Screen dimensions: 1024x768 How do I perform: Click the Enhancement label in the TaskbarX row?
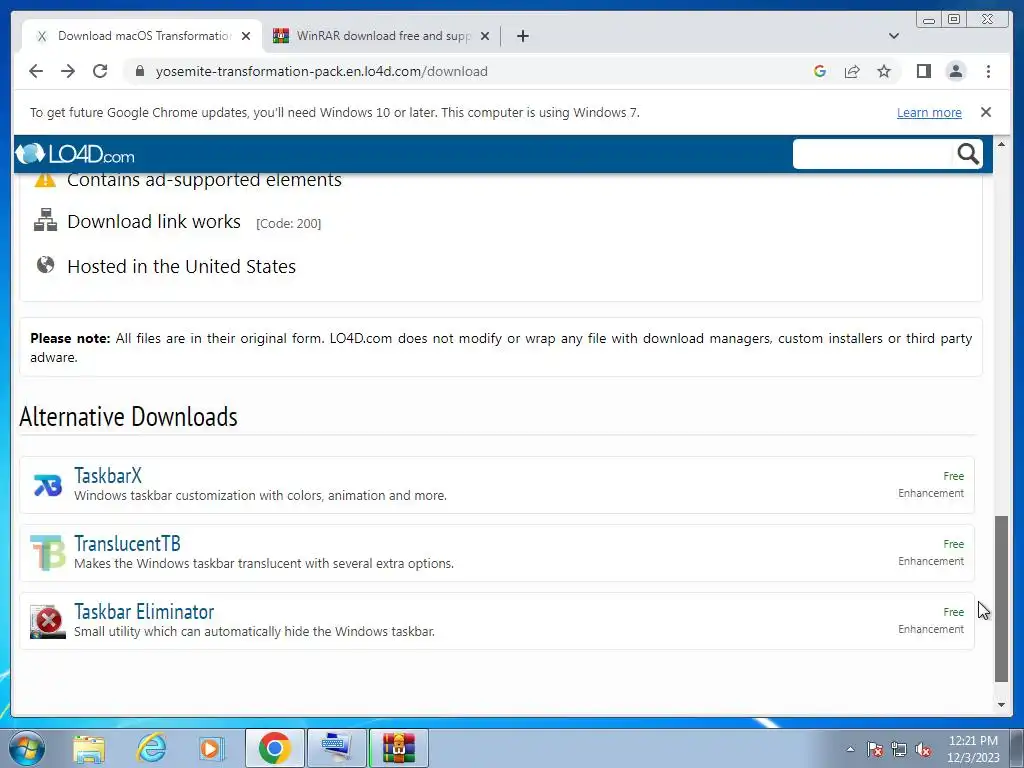(x=931, y=493)
